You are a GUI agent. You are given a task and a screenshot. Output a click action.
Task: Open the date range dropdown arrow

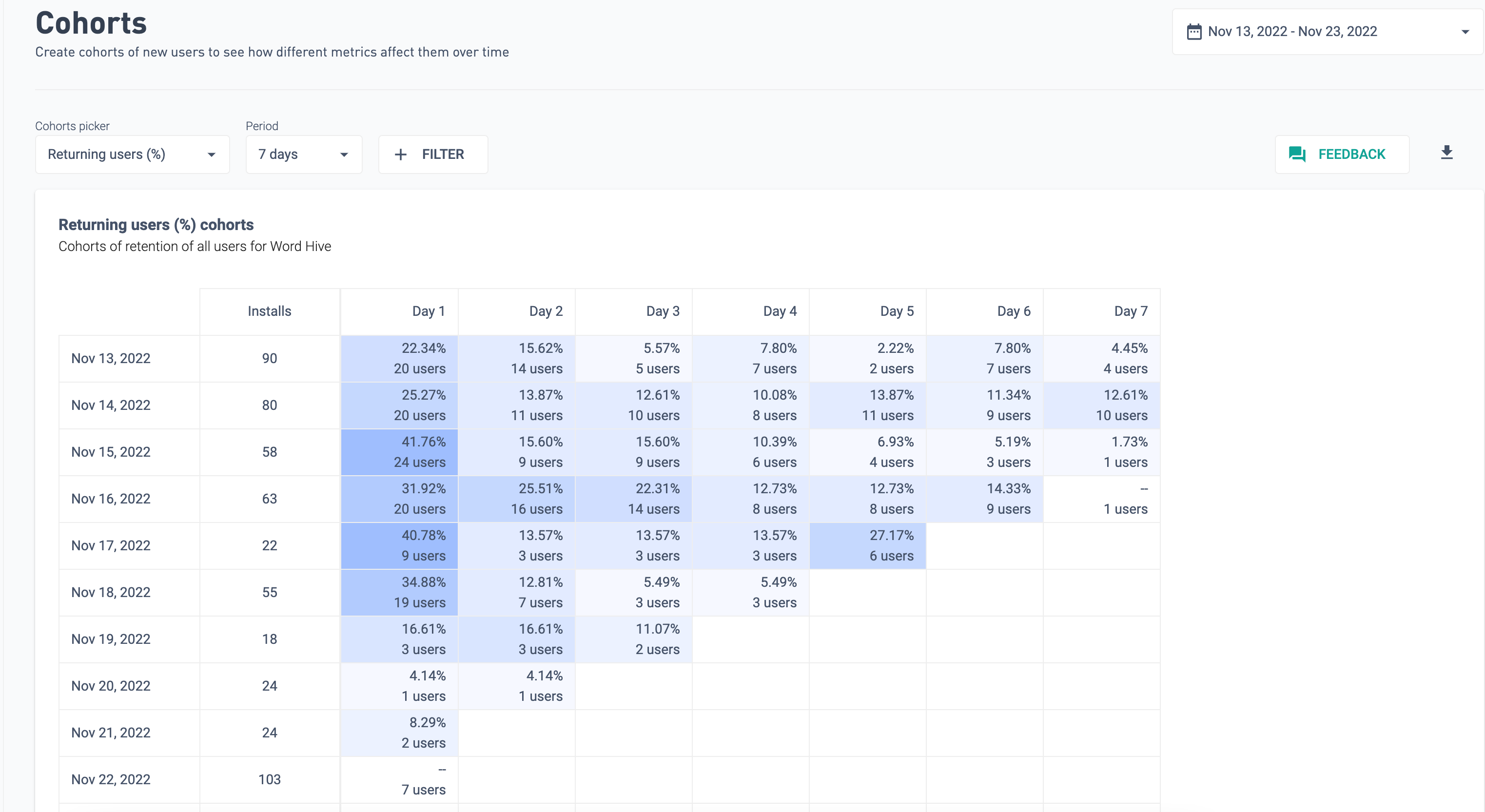point(1465,32)
